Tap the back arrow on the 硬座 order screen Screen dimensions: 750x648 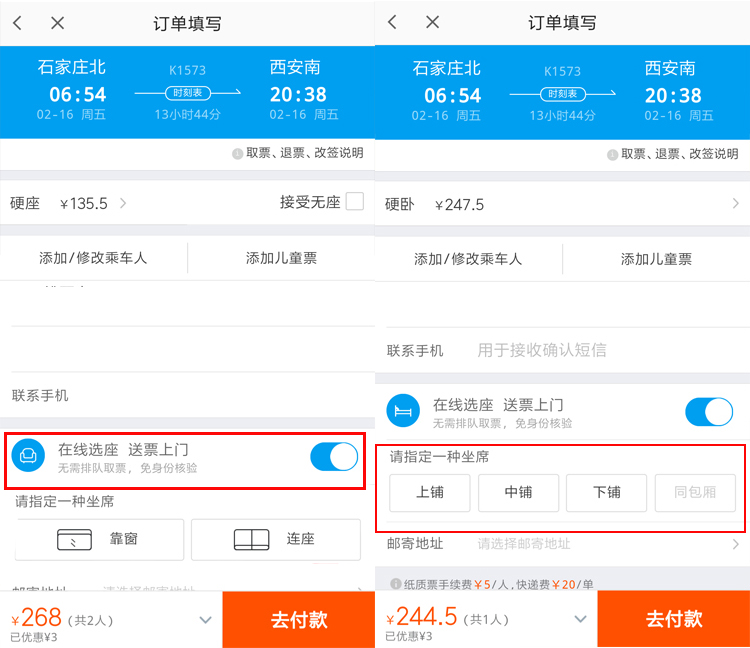click(18, 23)
